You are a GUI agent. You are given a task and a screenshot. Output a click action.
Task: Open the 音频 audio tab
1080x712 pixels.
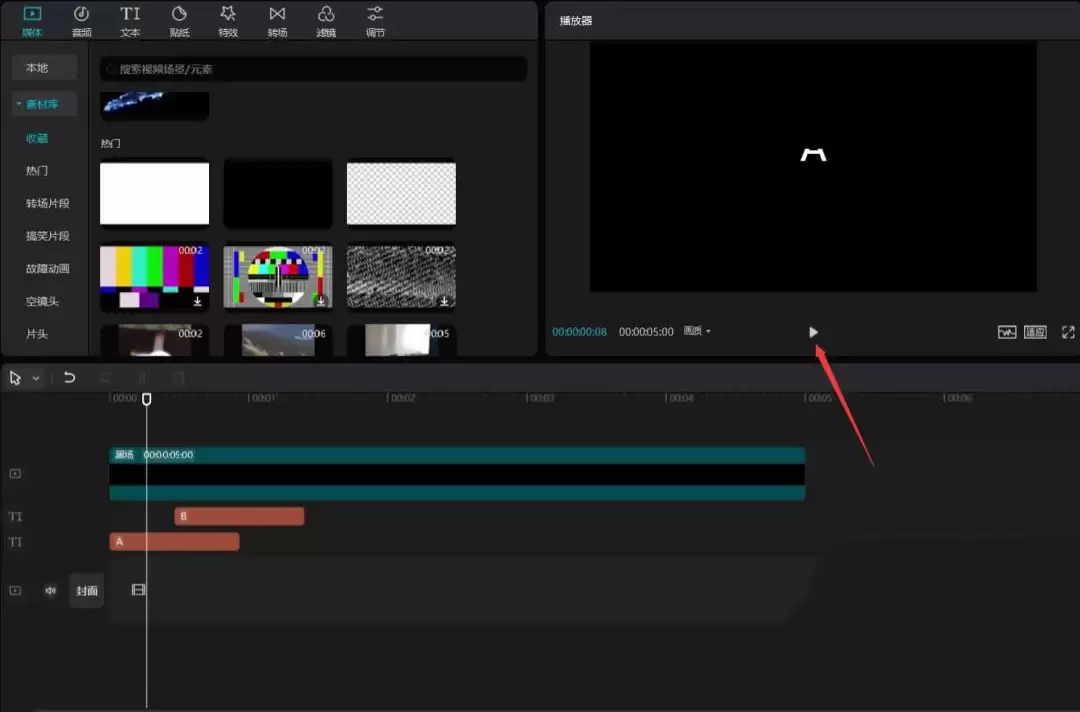pyautogui.click(x=81, y=21)
